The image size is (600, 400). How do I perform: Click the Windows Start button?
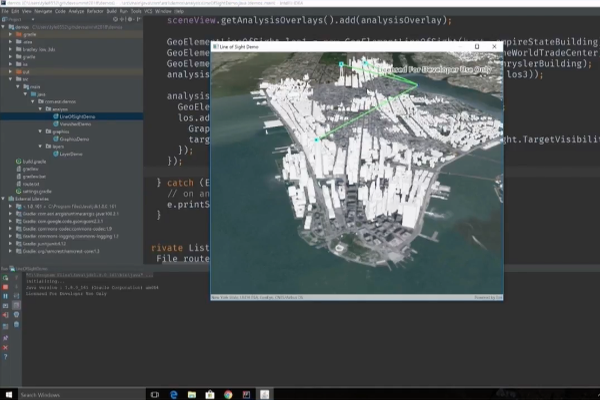click(x=8, y=393)
